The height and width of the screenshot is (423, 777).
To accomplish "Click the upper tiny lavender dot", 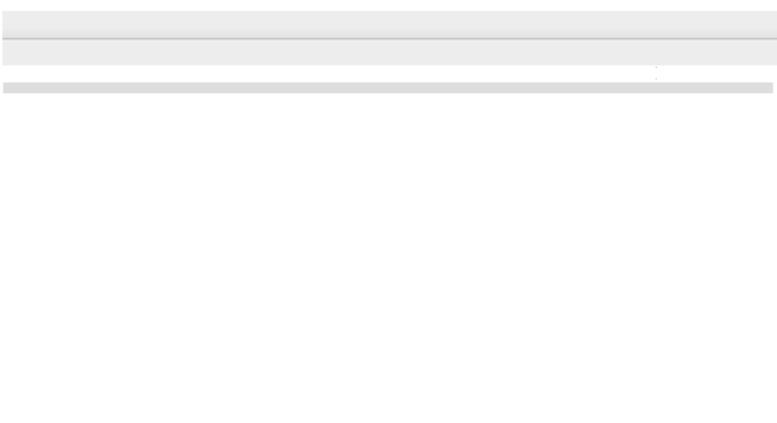I will point(656,67).
